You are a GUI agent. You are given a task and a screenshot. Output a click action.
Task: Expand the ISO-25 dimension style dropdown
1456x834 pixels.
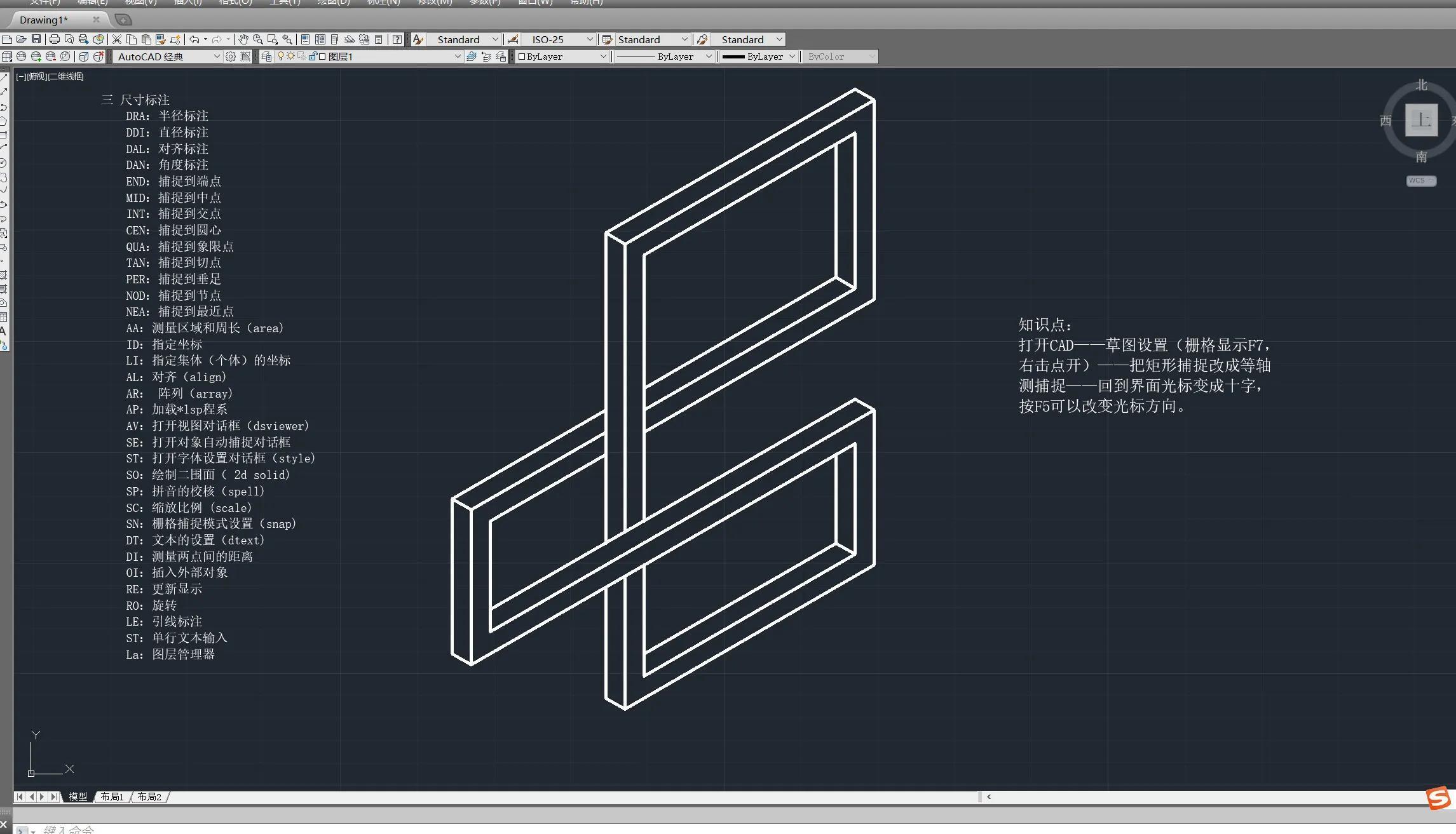589,39
